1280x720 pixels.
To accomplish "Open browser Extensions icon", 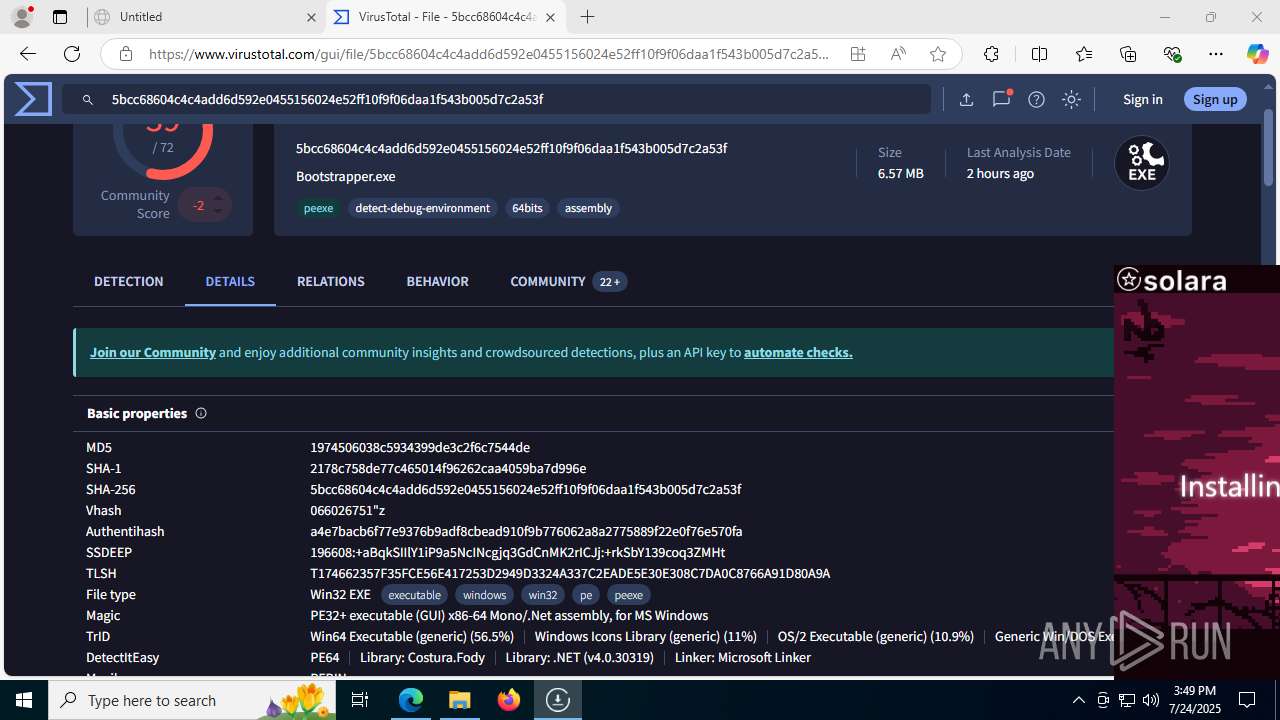I will [991, 54].
